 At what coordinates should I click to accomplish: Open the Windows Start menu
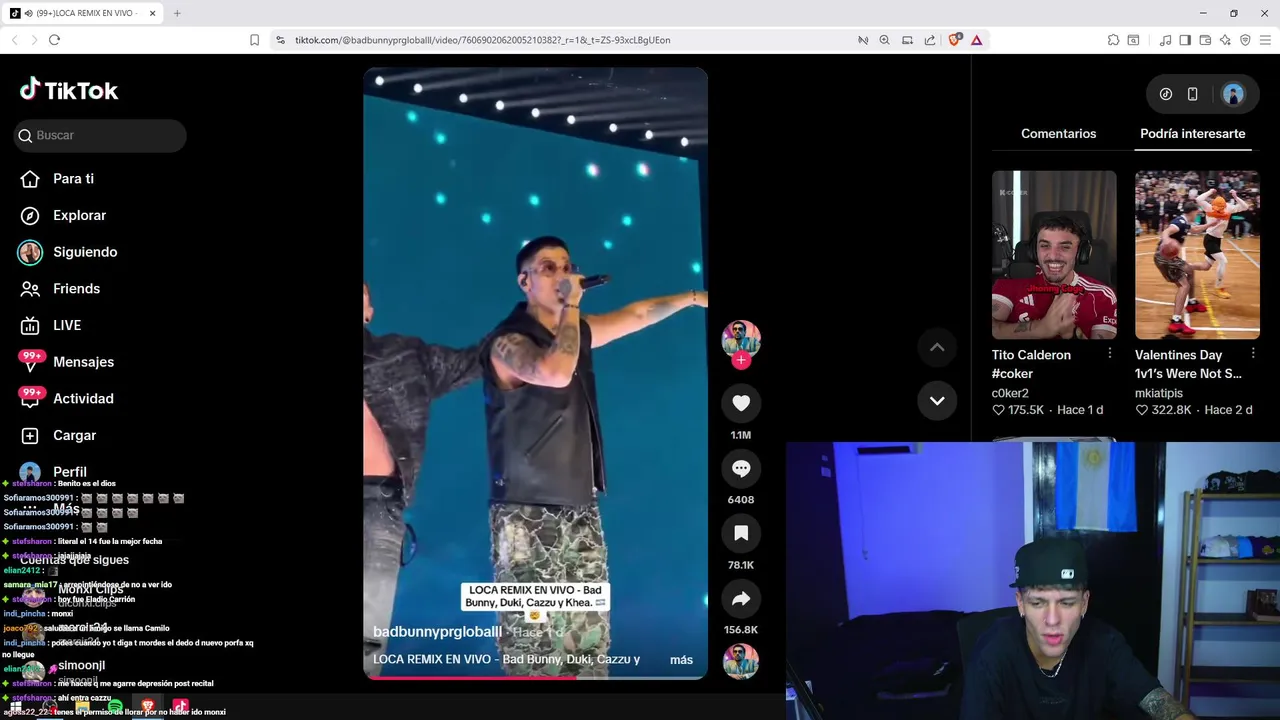coord(16,707)
